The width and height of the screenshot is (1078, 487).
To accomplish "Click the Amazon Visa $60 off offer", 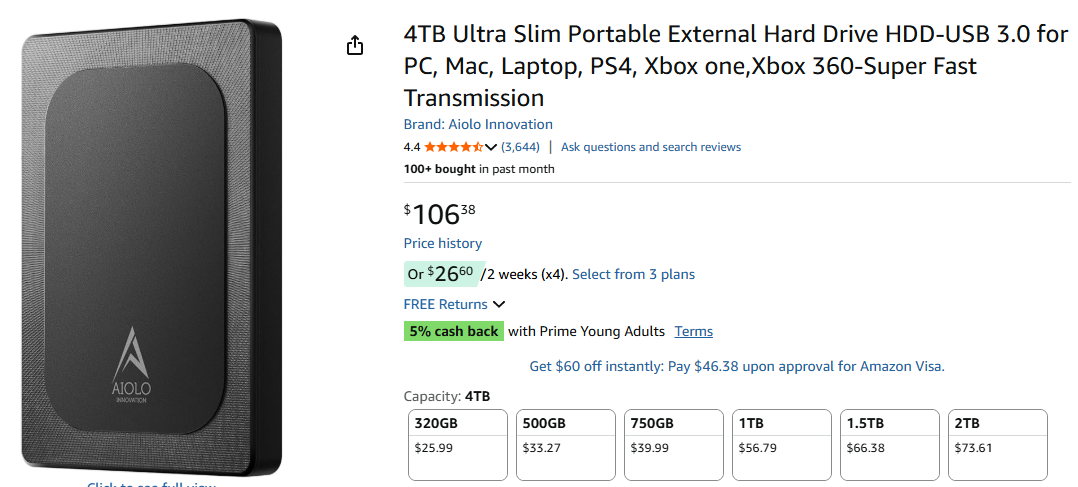I will tap(737, 366).
